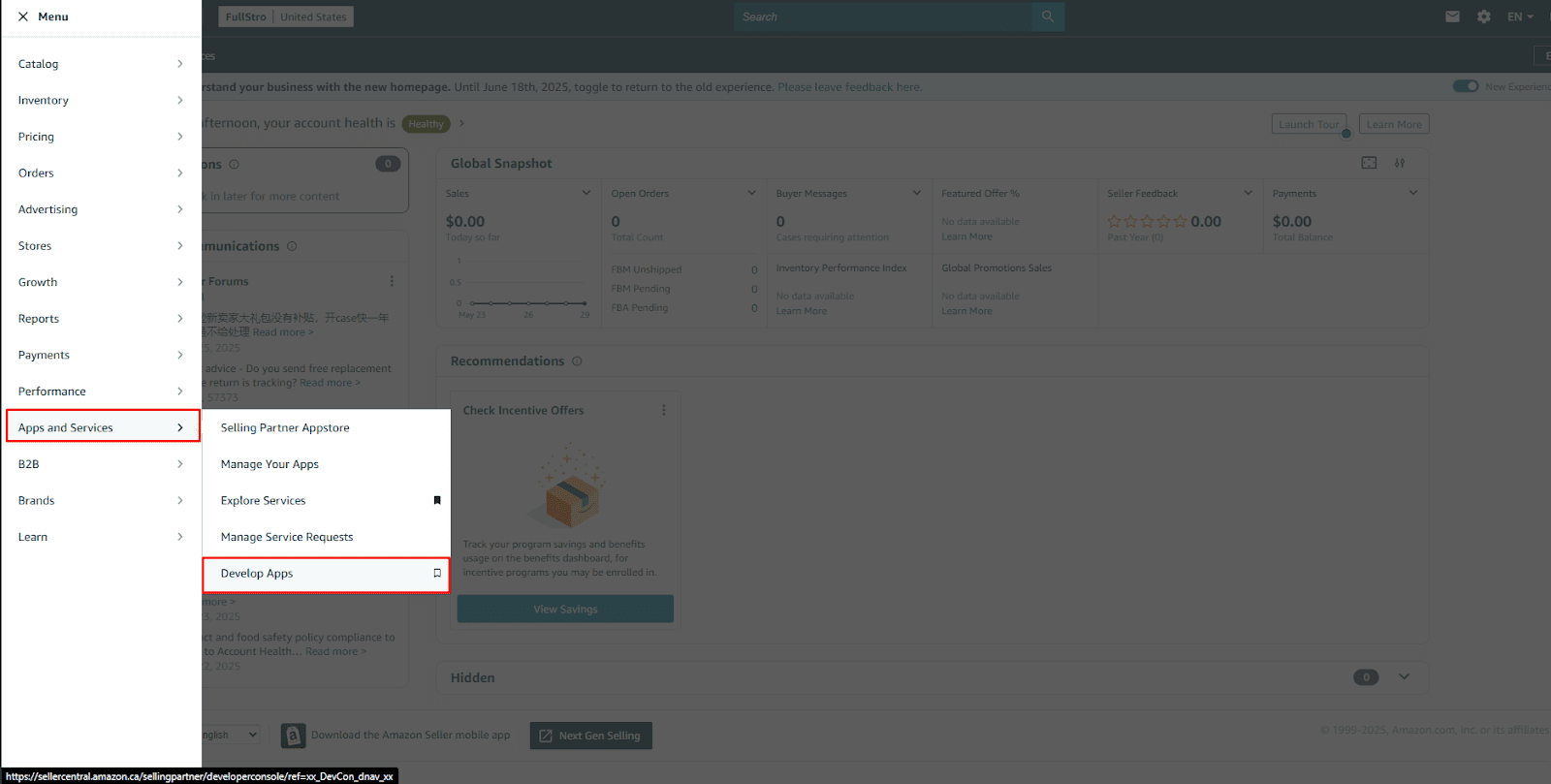Image resolution: width=1551 pixels, height=784 pixels.
Task: Toggle bookmark icon next to Develop Apps
Action: (x=437, y=573)
